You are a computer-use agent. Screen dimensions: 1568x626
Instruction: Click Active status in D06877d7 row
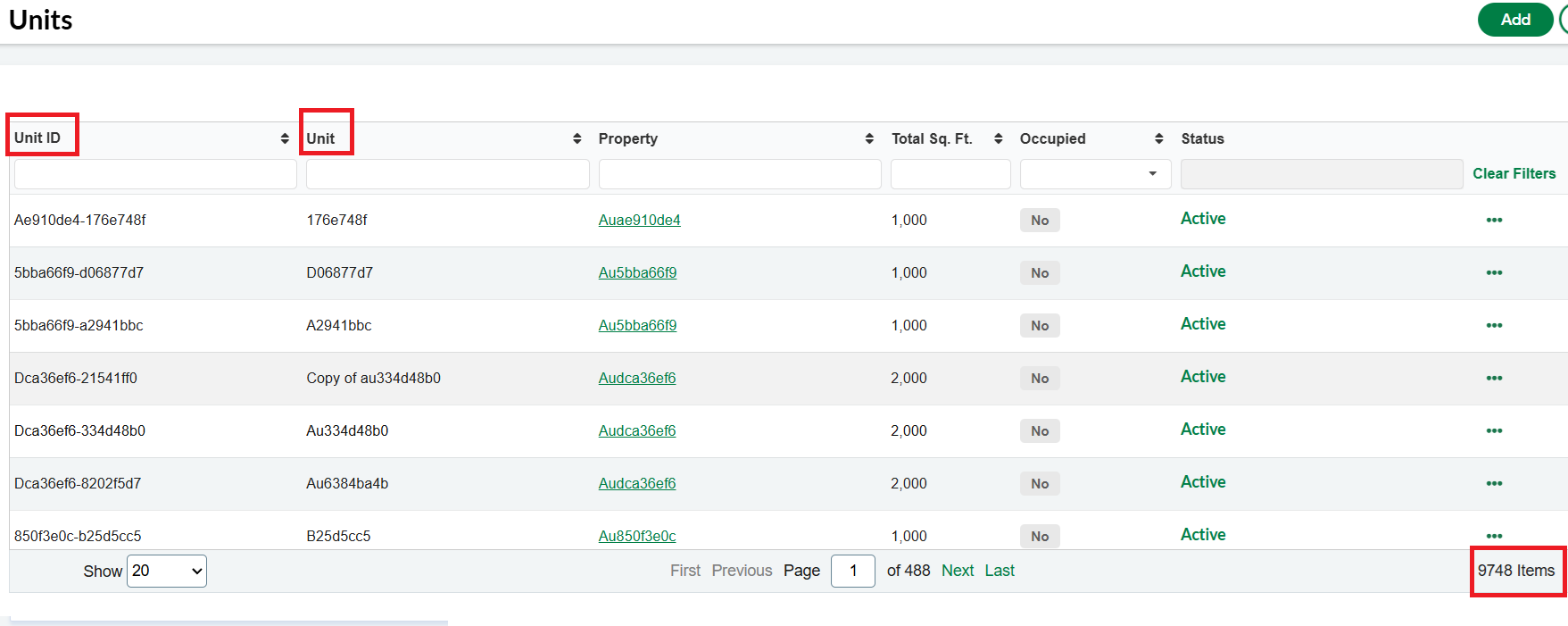click(1203, 271)
